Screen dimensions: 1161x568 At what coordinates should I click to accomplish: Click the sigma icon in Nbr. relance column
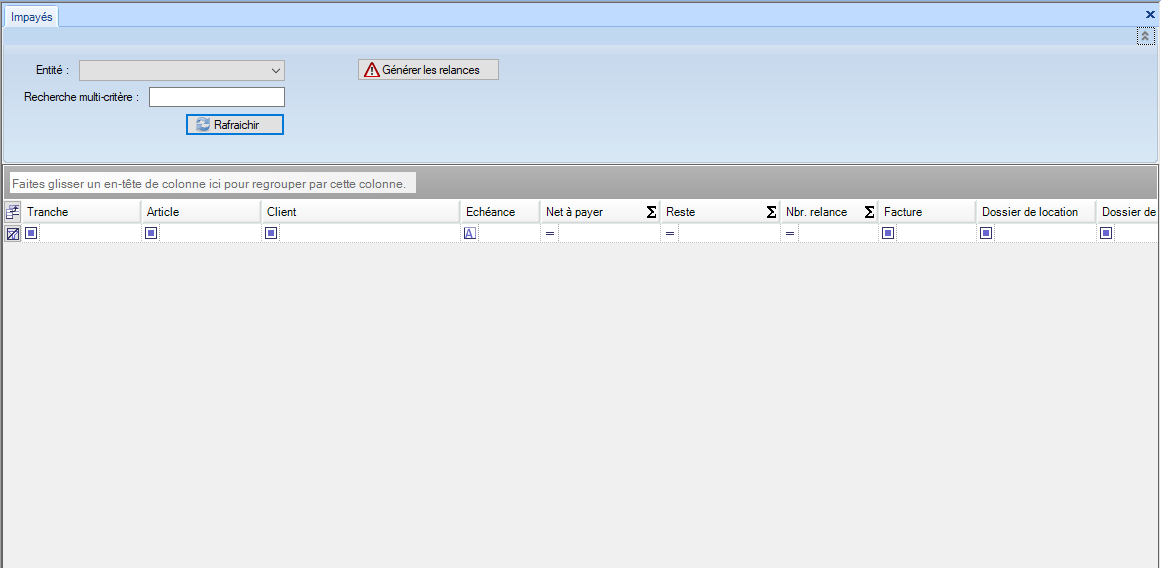(869, 212)
